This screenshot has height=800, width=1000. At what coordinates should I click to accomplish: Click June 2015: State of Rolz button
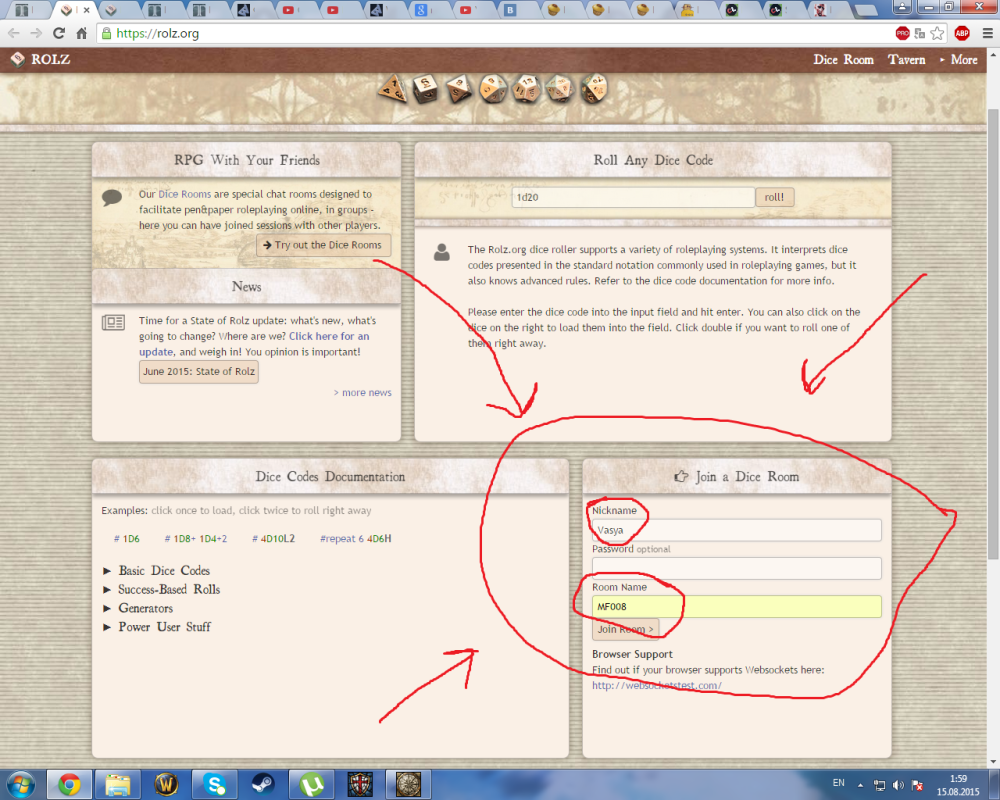pos(199,371)
